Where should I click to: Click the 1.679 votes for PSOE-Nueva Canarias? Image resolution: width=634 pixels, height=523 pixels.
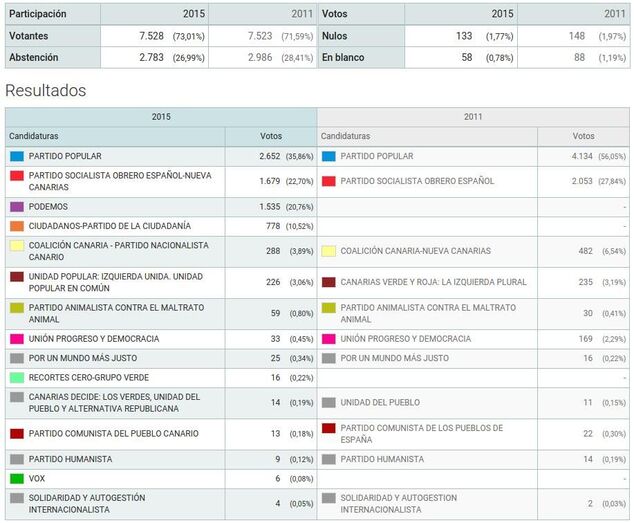(x=270, y=181)
